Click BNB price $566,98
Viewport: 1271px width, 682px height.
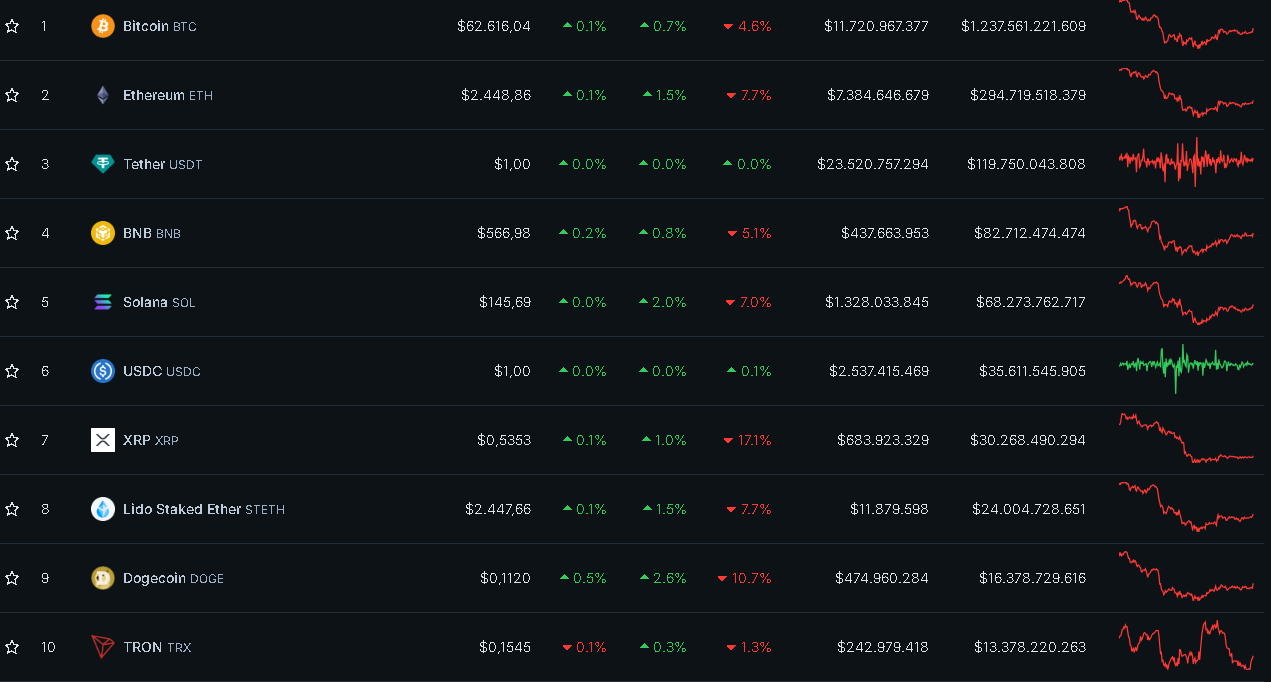tap(504, 233)
